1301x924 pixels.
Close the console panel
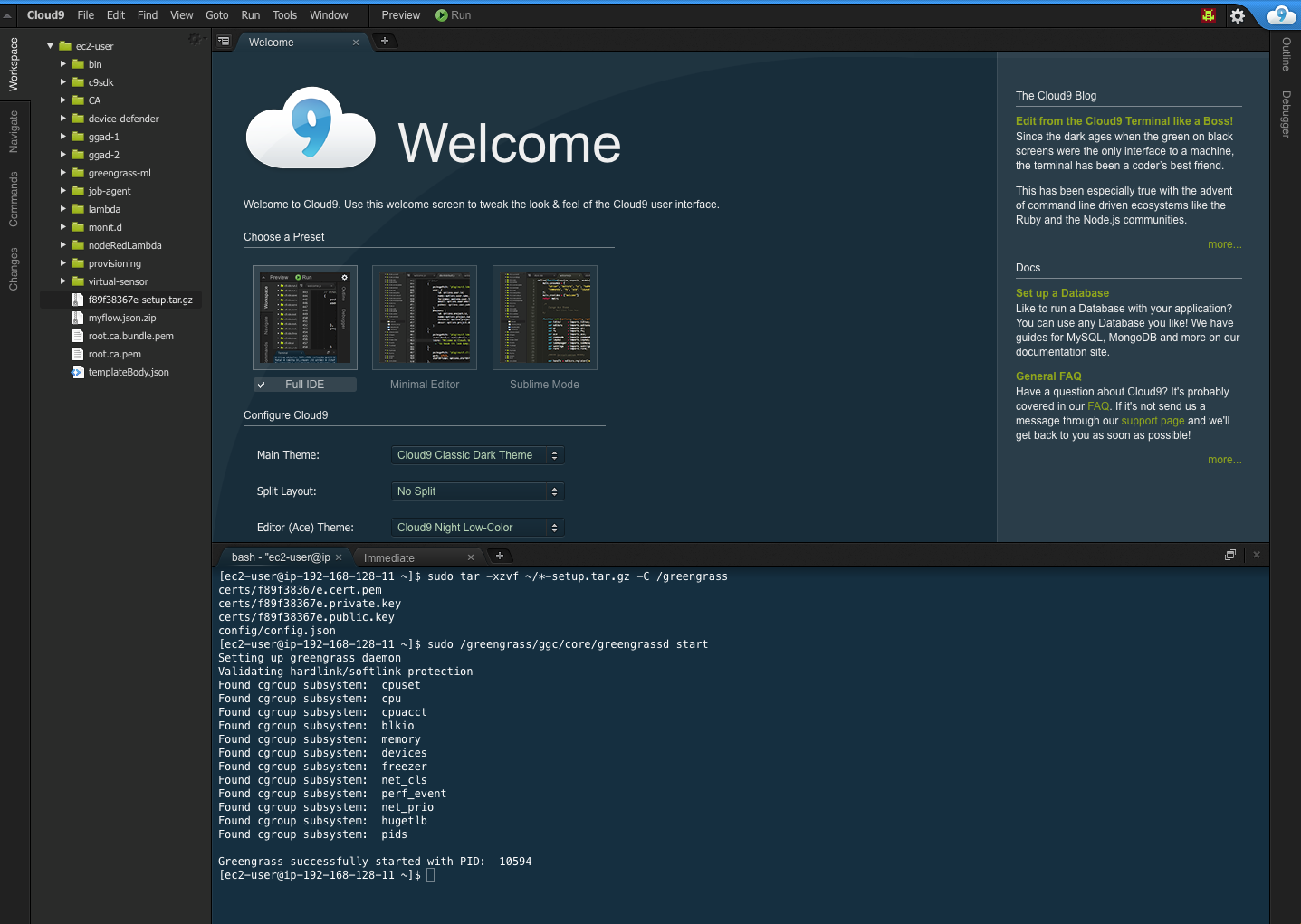[x=1257, y=555]
